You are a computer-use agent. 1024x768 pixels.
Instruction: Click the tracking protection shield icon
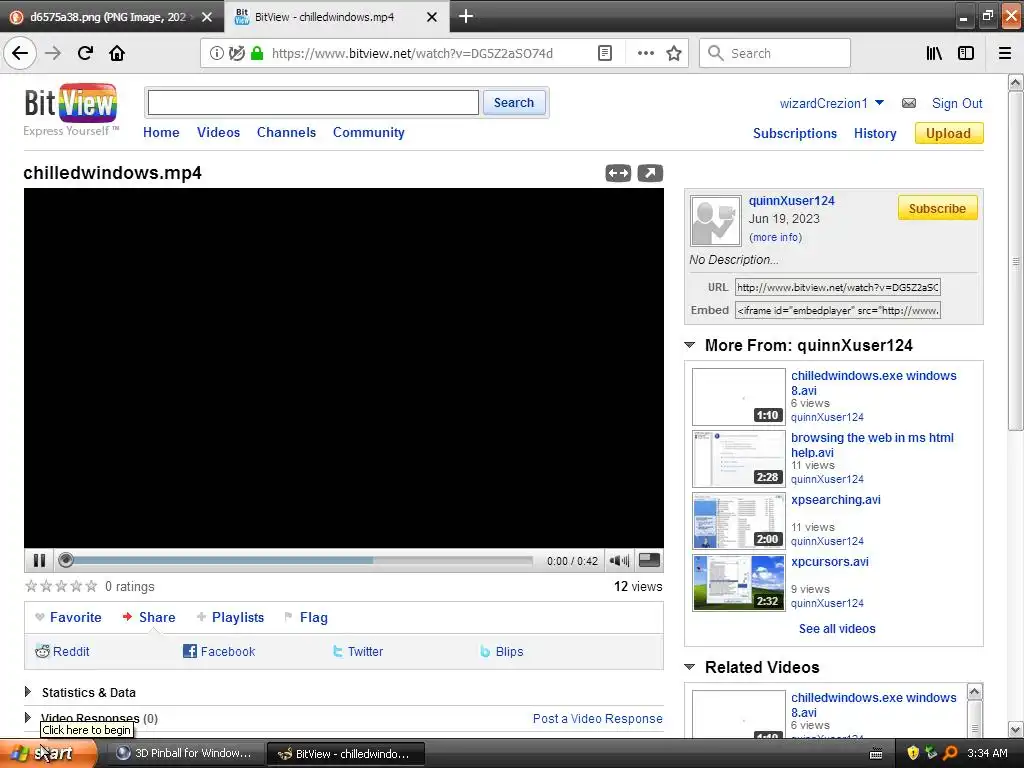(237, 54)
